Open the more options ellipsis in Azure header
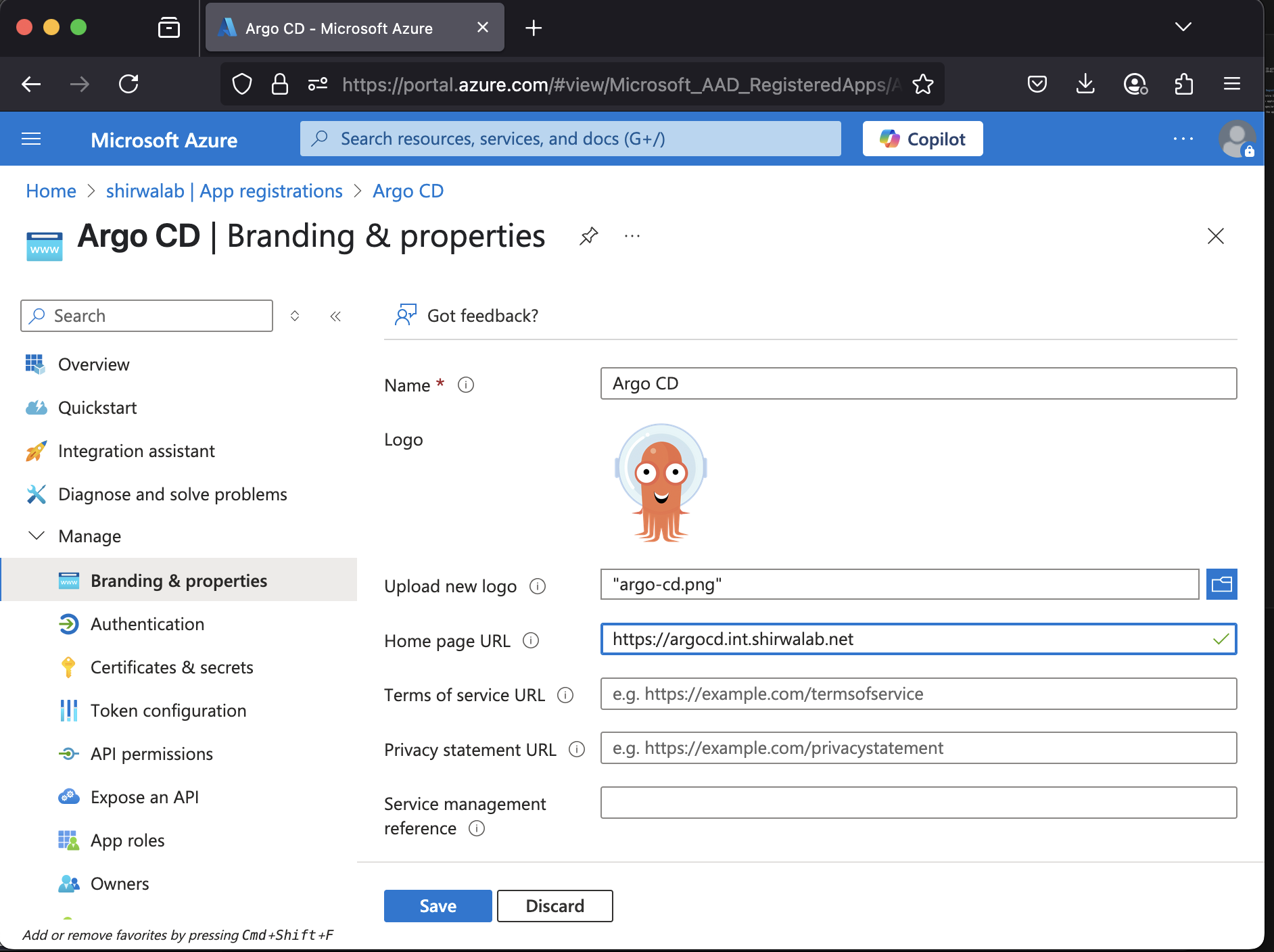 [x=1183, y=139]
